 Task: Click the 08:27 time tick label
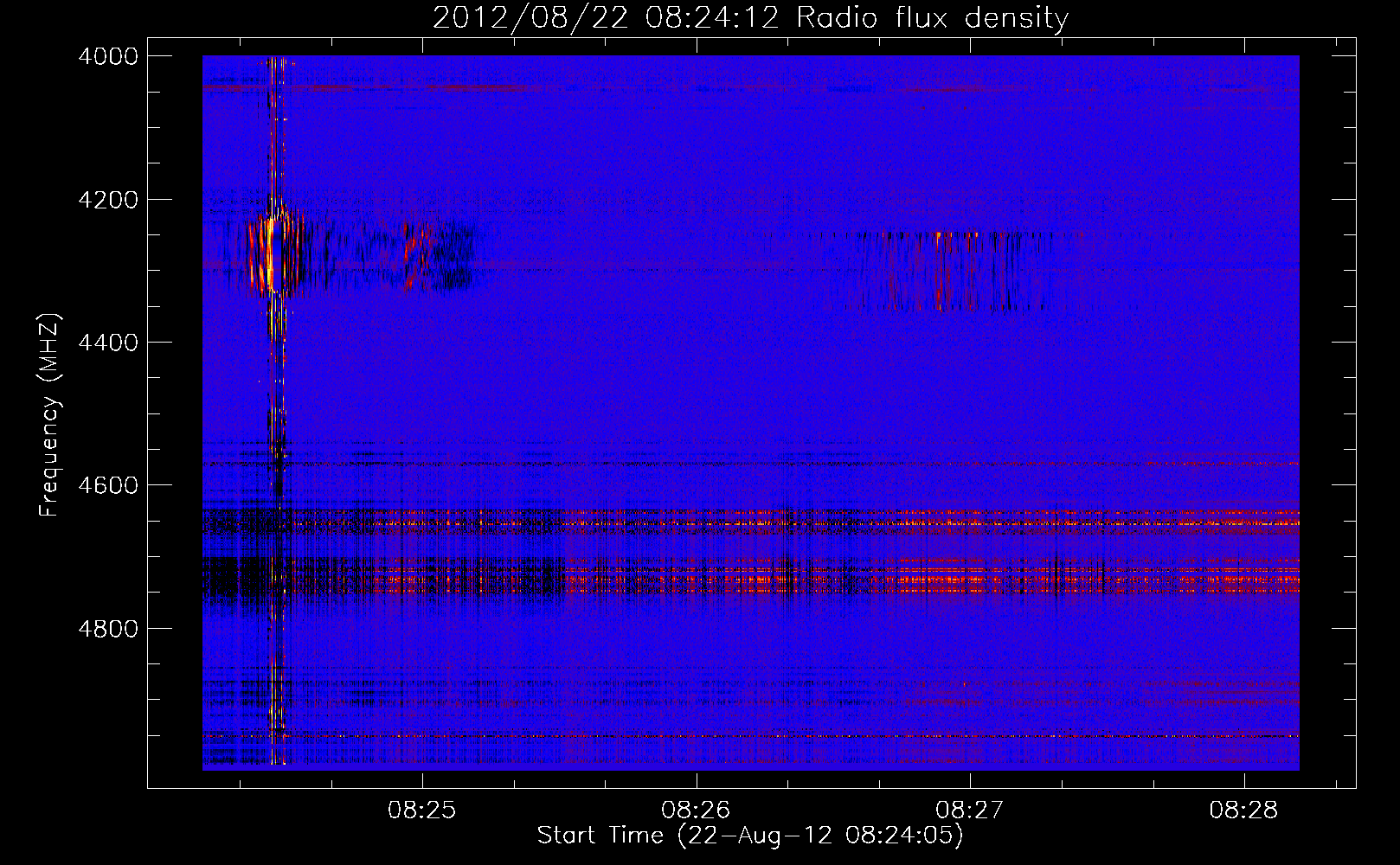[x=970, y=811]
